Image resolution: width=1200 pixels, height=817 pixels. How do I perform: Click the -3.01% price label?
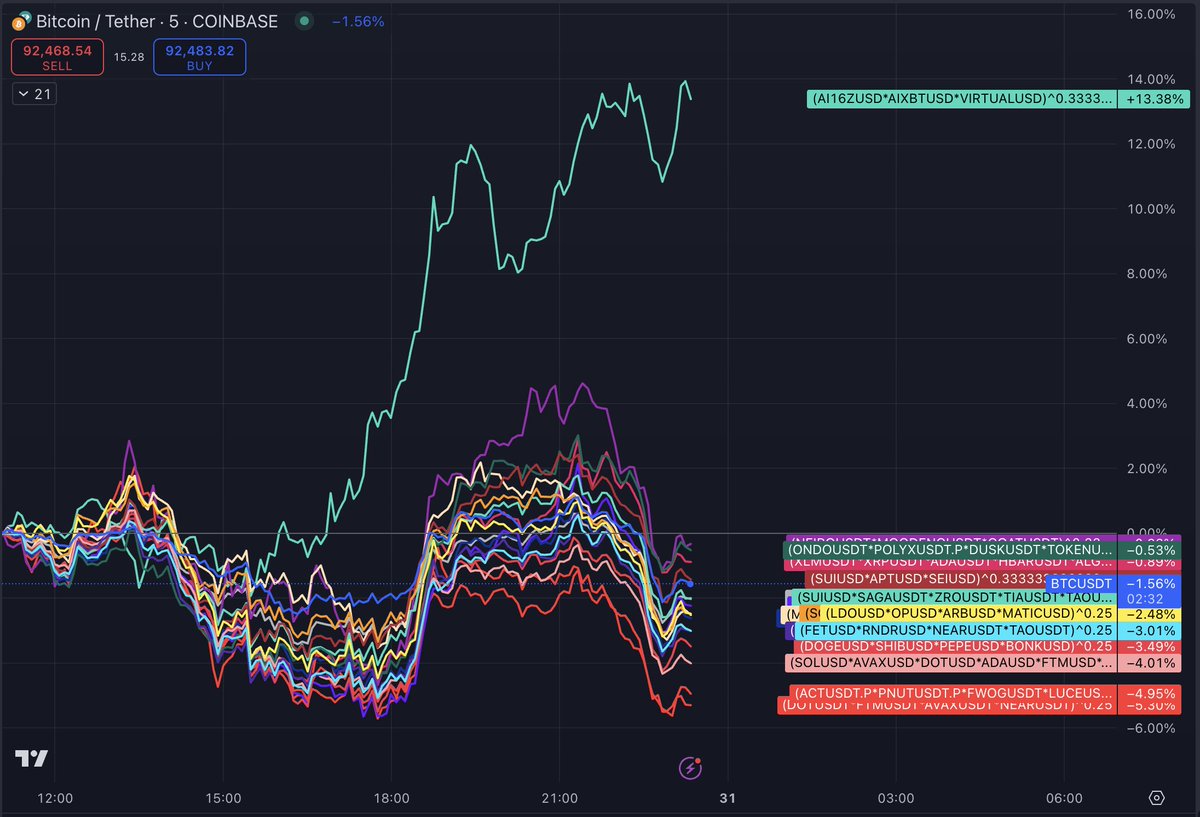point(1152,630)
